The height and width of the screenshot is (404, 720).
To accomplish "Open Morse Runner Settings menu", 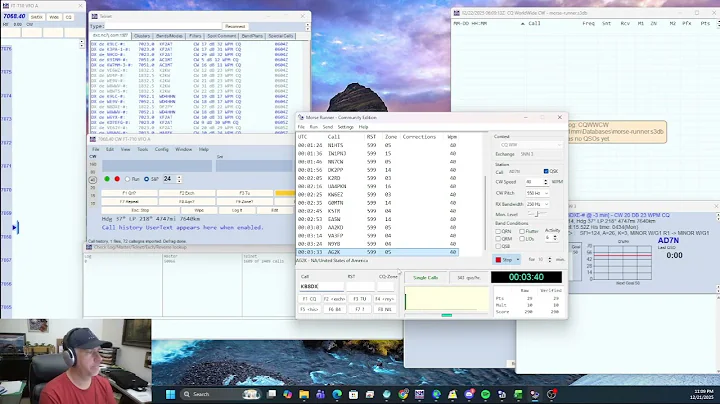I will (345, 127).
